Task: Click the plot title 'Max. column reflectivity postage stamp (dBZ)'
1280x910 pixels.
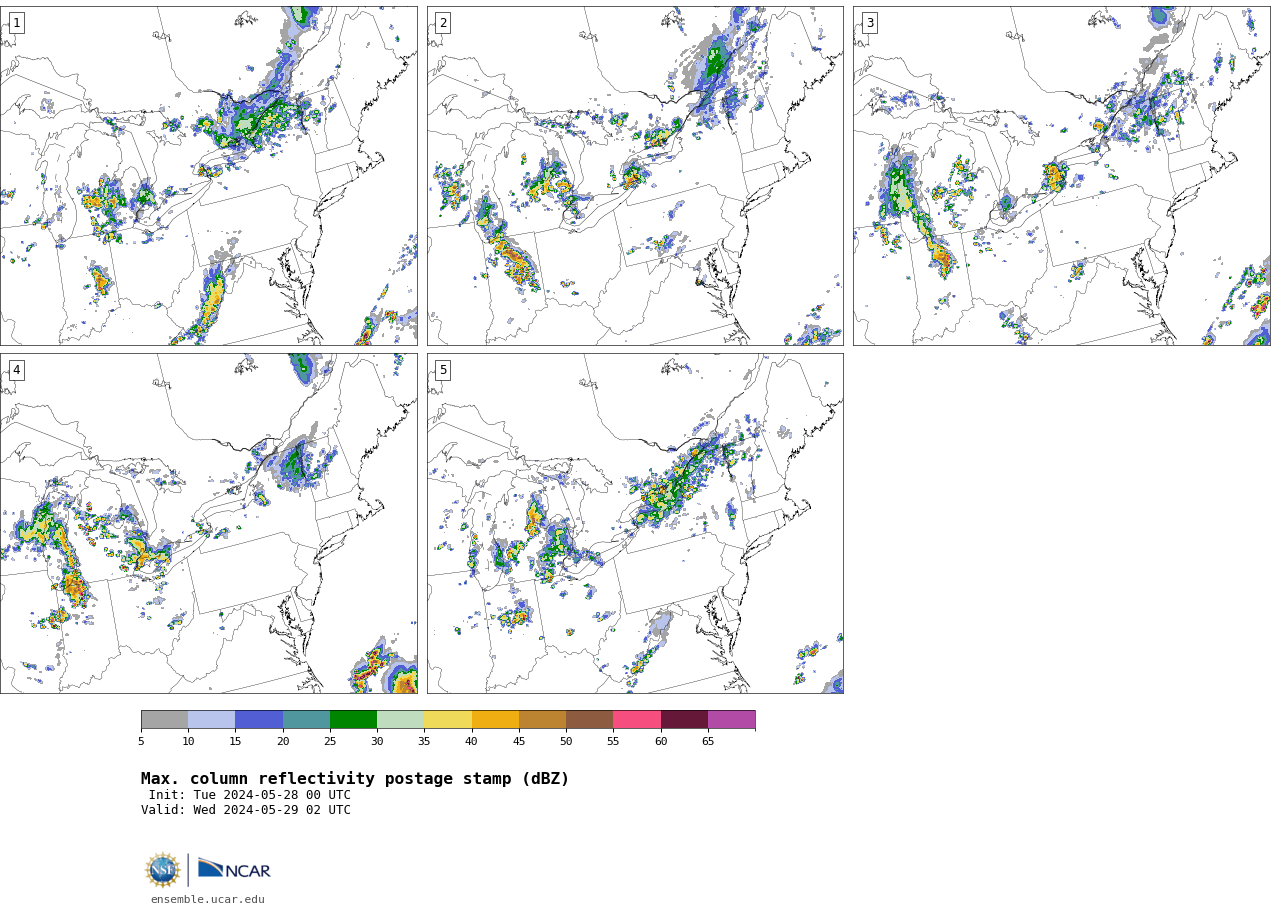Action: pos(355,779)
